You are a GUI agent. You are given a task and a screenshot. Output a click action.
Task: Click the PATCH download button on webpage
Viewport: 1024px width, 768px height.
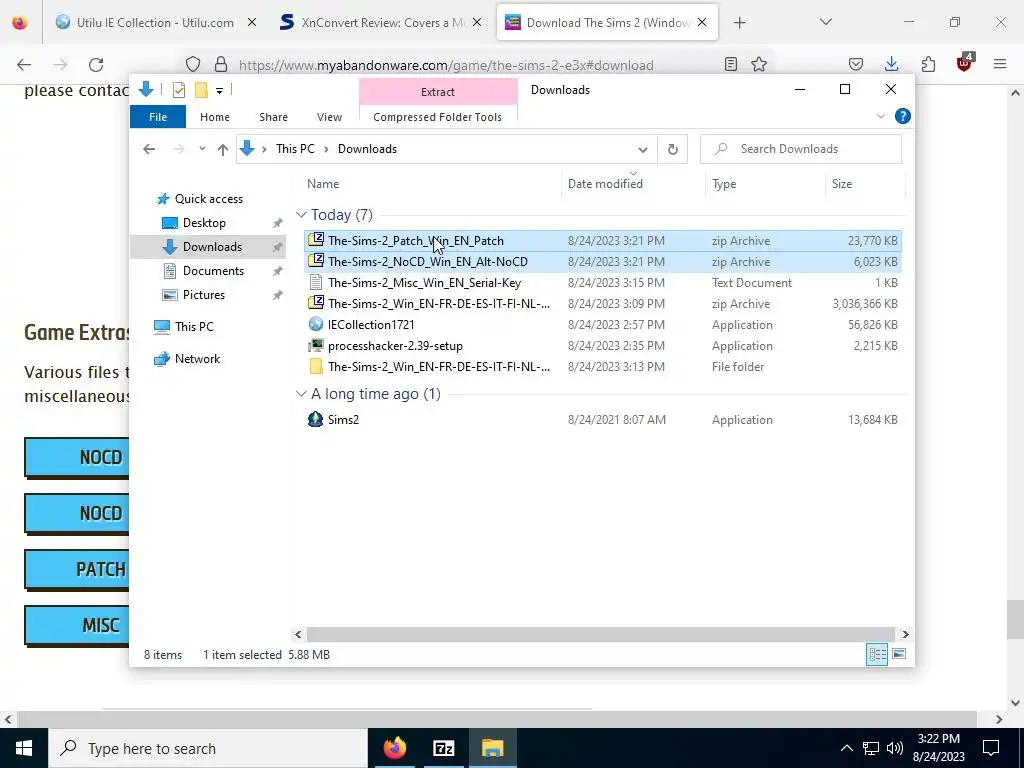[77, 569]
